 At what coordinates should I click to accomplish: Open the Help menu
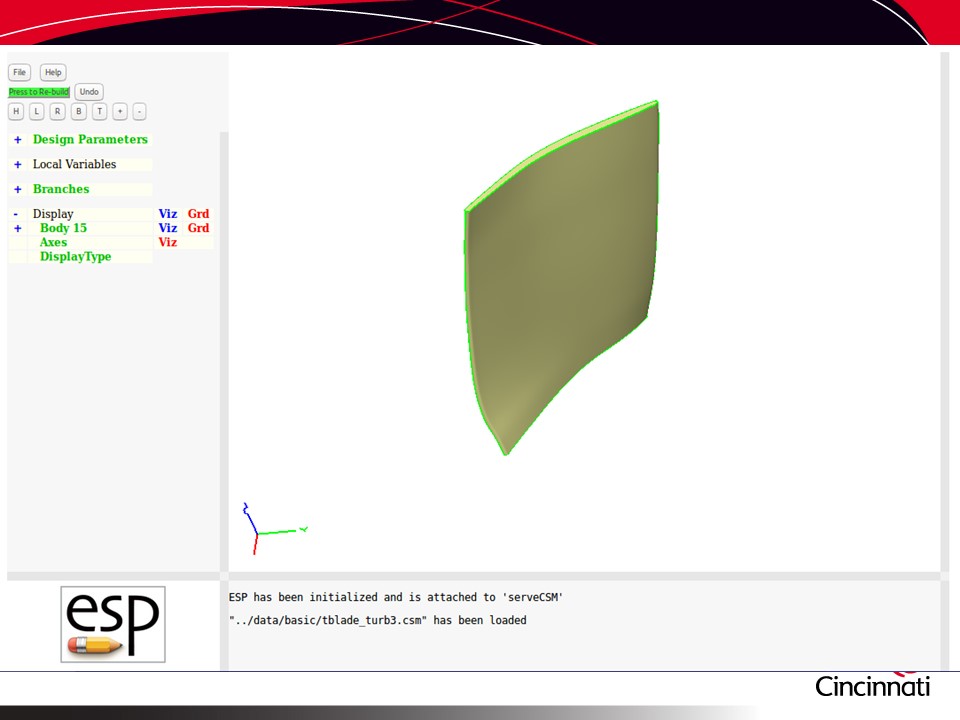(x=53, y=72)
